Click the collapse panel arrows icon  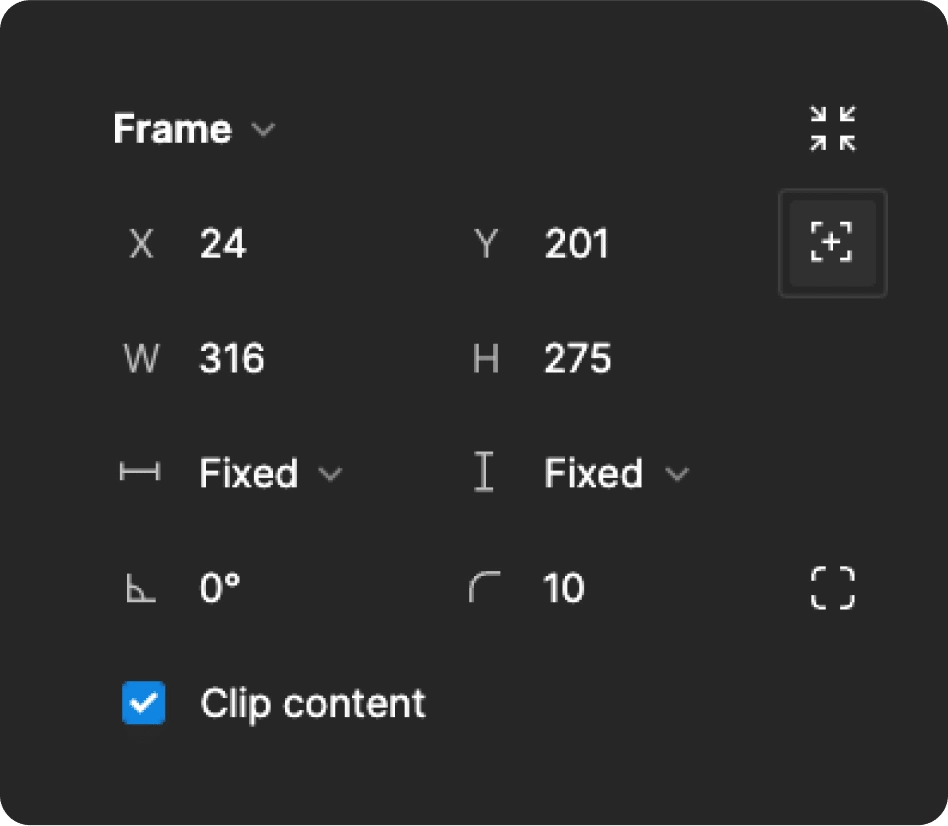click(x=831, y=127)
